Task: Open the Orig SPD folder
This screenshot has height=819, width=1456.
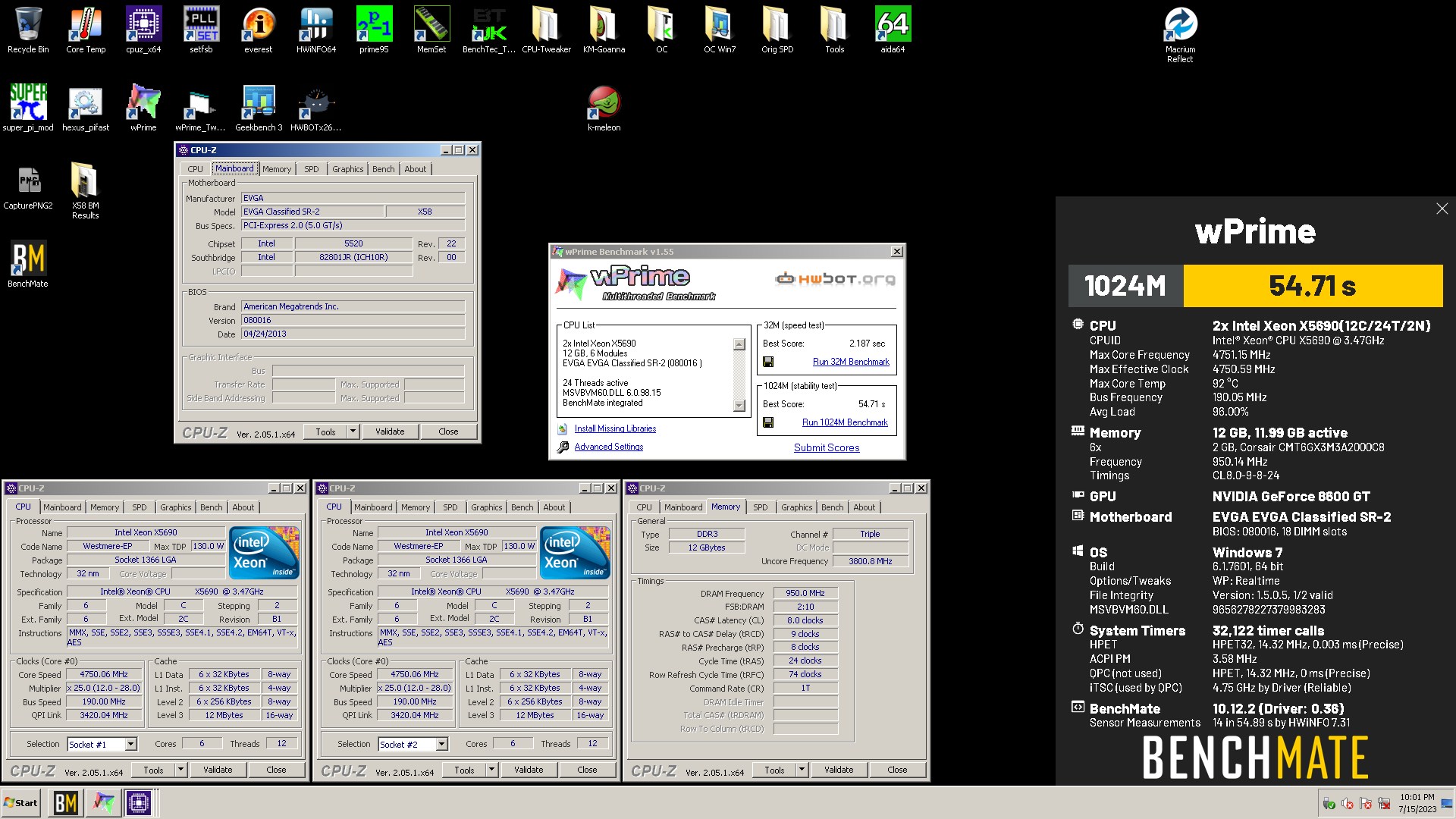Action: (x=777, y=30)
